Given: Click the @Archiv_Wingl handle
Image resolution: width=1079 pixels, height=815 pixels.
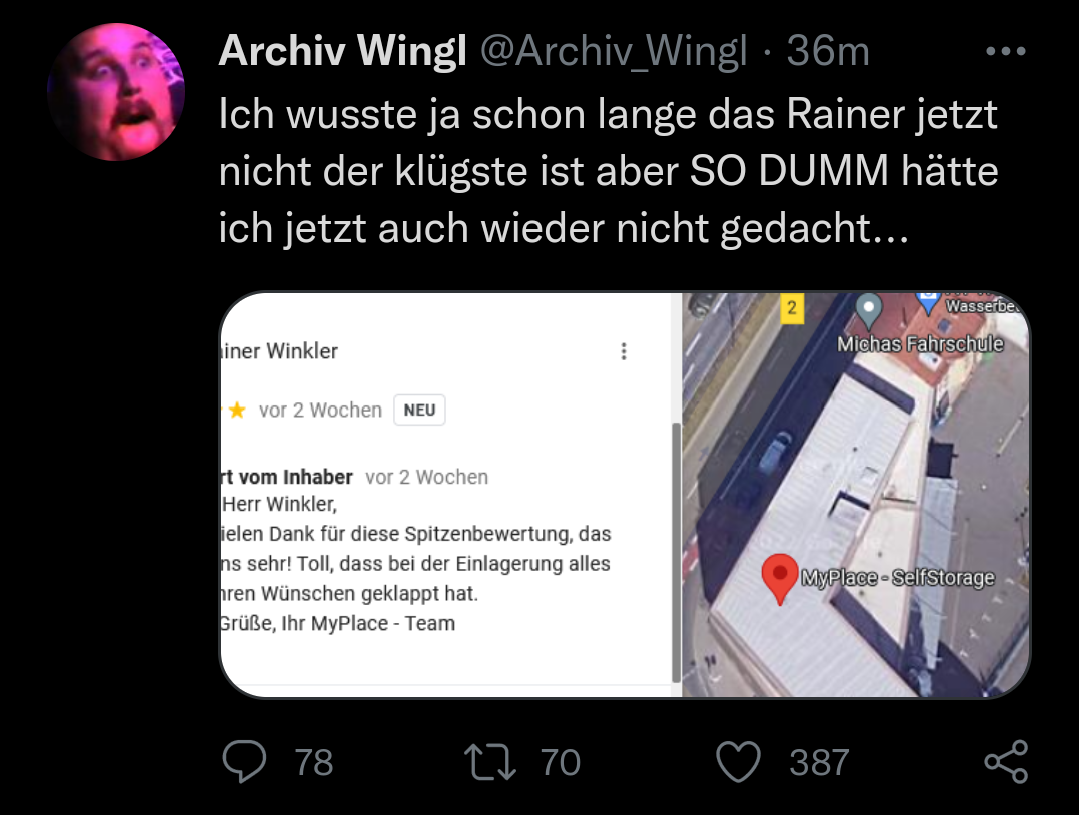Looking at the screenshot, I should [x=614, y=51].
